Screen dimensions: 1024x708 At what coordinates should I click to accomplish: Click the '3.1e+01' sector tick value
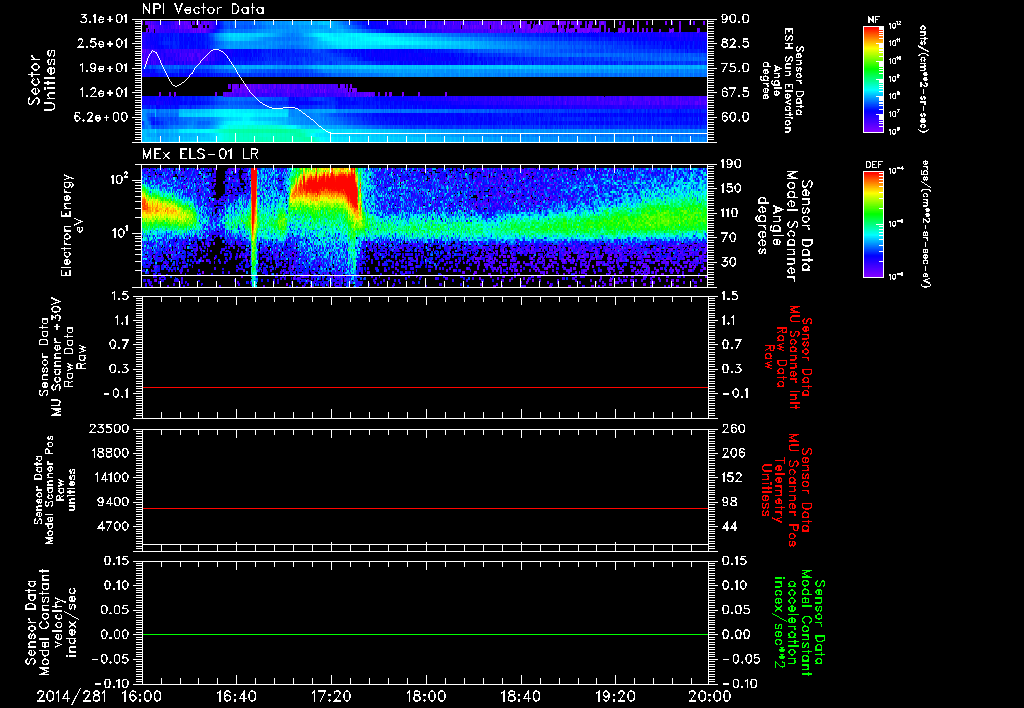(104, 19)
